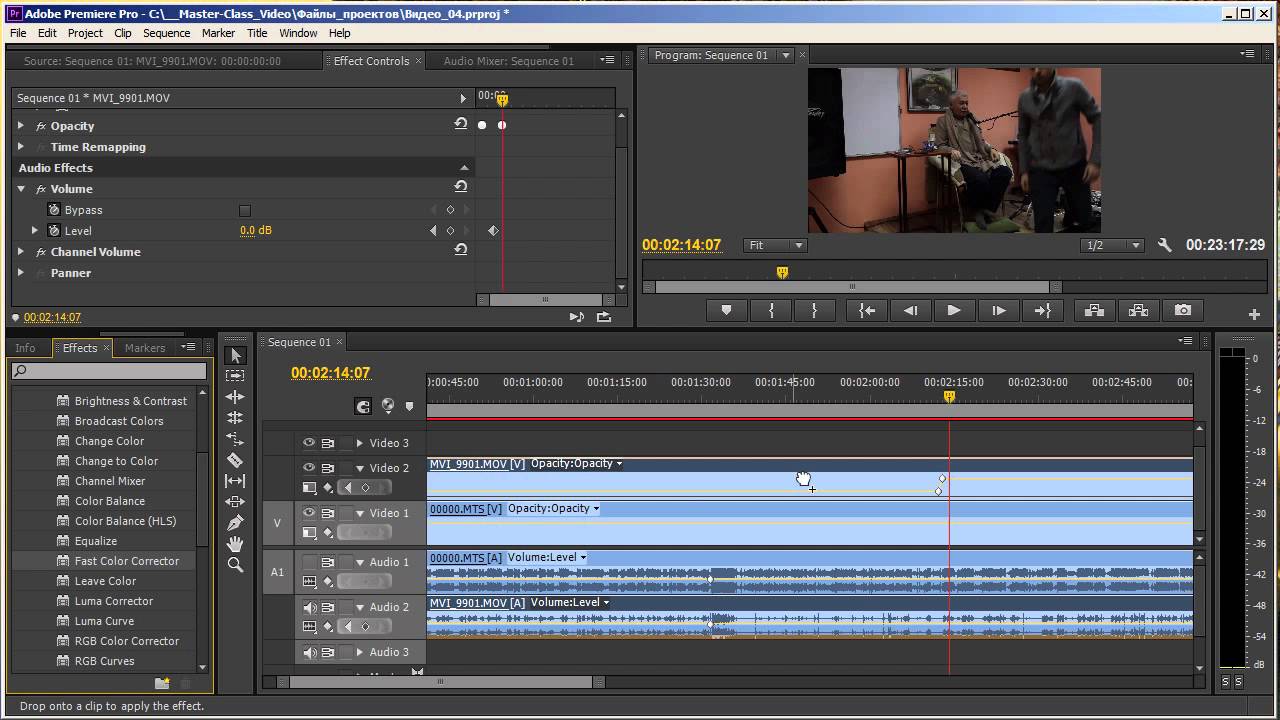Screen dimensions: 1280x720
Task: Mute the Audio 3 track speaker
Action: [309, 652]
